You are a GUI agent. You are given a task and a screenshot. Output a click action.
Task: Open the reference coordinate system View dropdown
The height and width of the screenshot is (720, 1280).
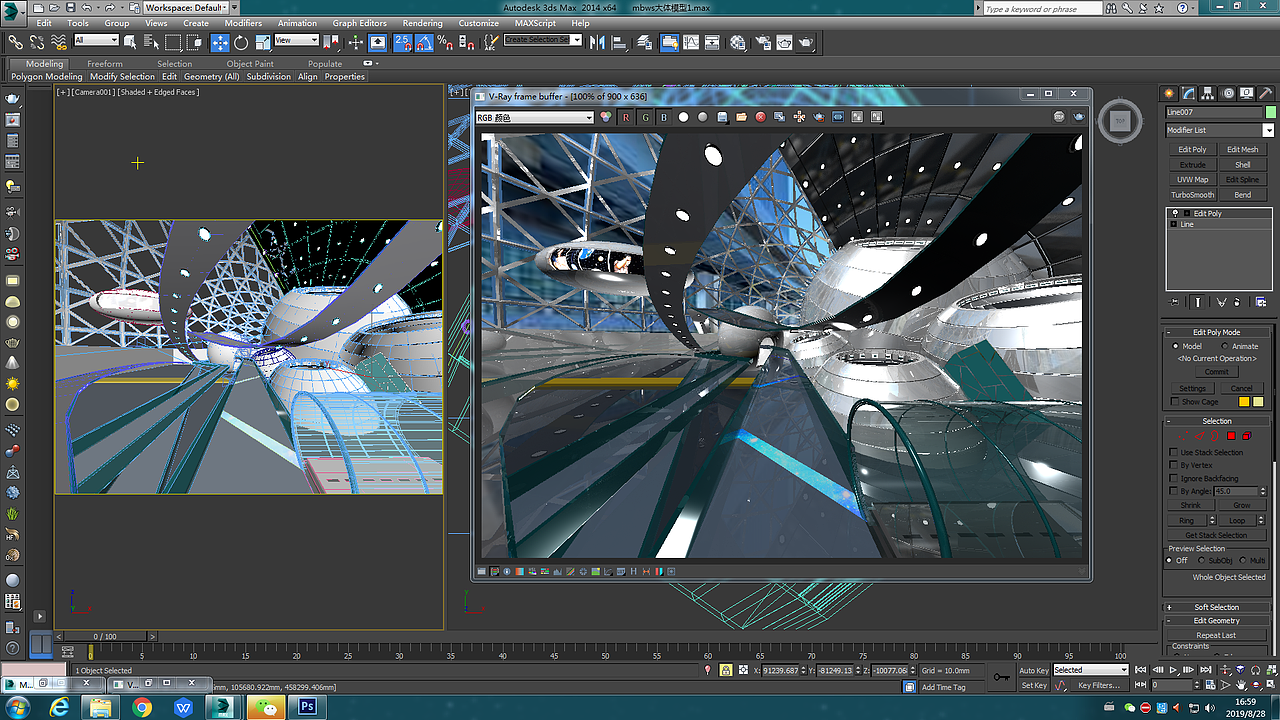(x=296, y=41)
